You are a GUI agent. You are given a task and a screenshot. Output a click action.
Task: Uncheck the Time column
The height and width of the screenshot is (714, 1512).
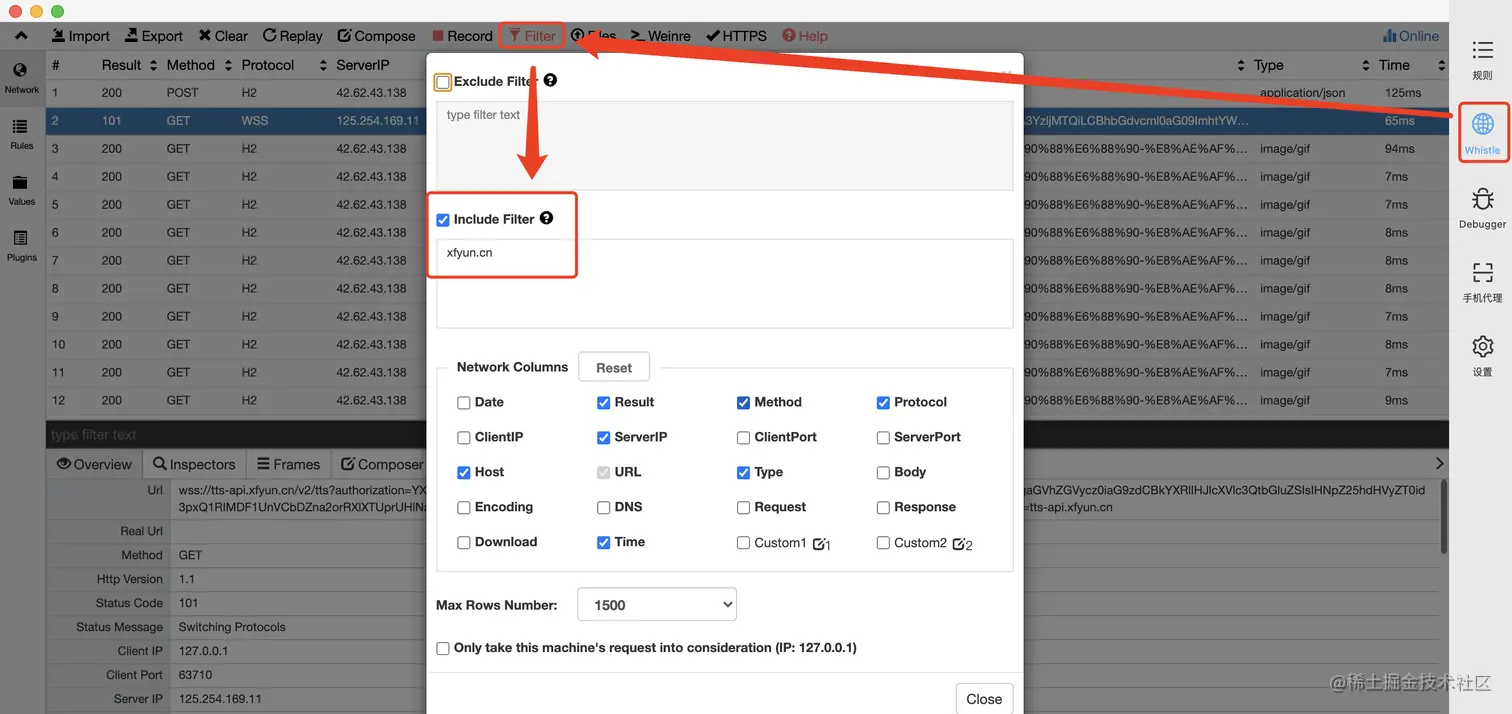coord(604,543)
